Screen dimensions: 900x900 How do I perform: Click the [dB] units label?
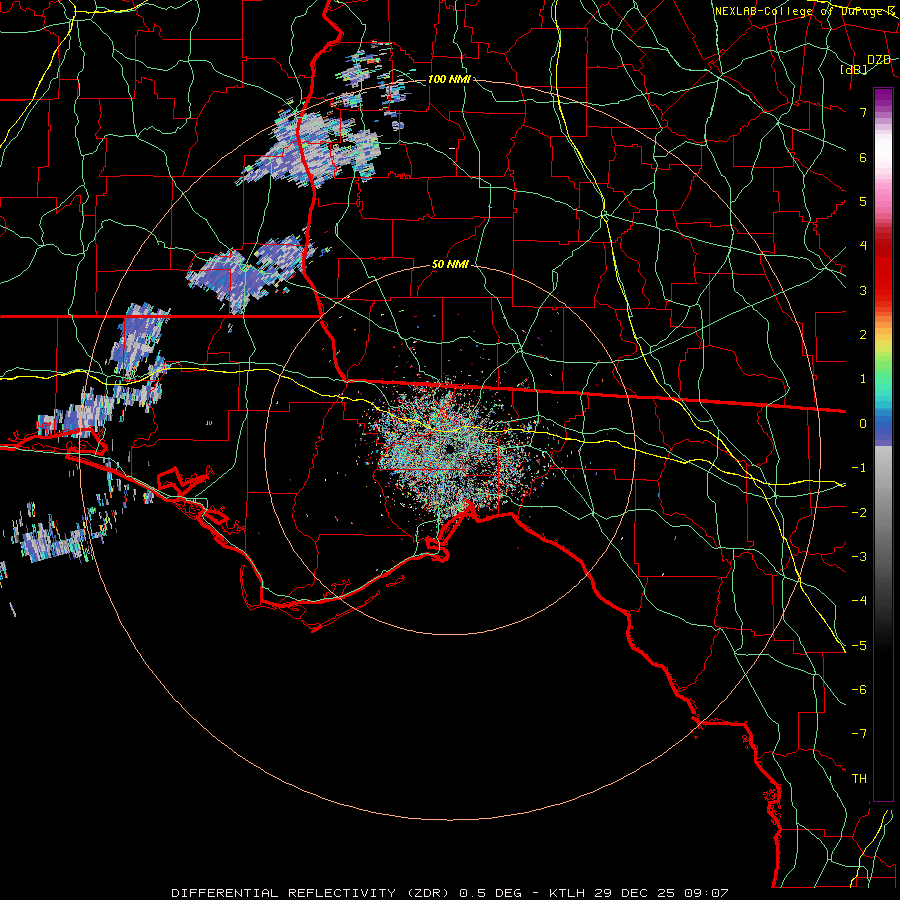854,70
